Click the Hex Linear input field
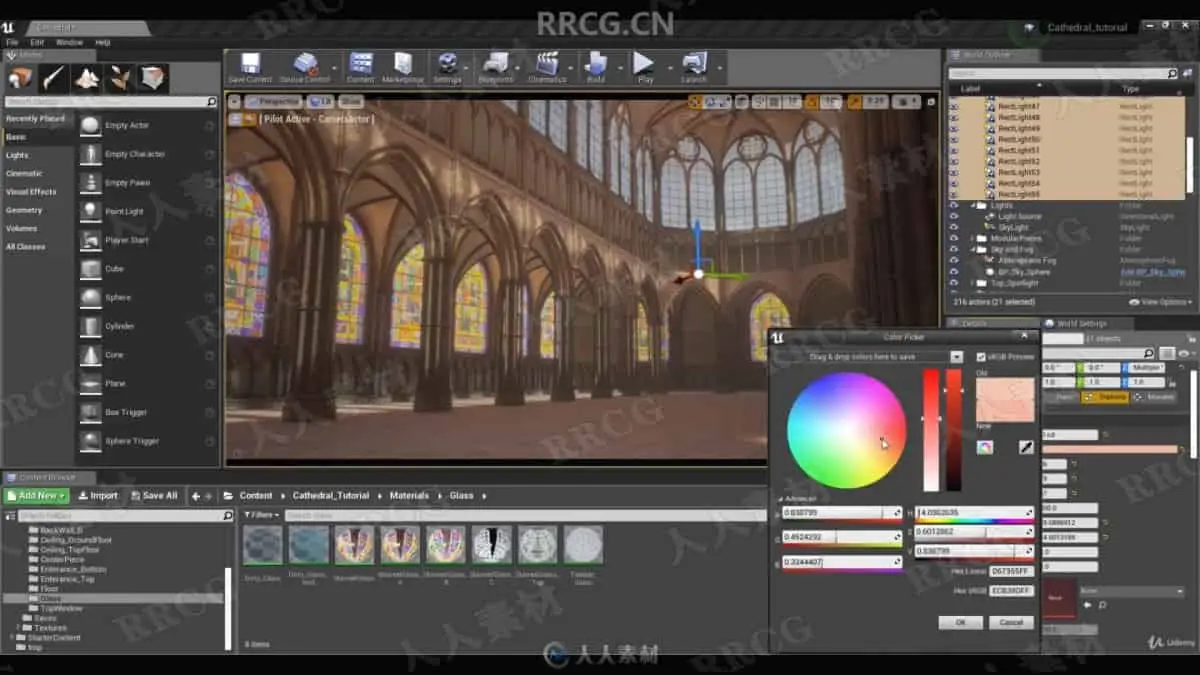The image size is (1200, 675). 1011,571
